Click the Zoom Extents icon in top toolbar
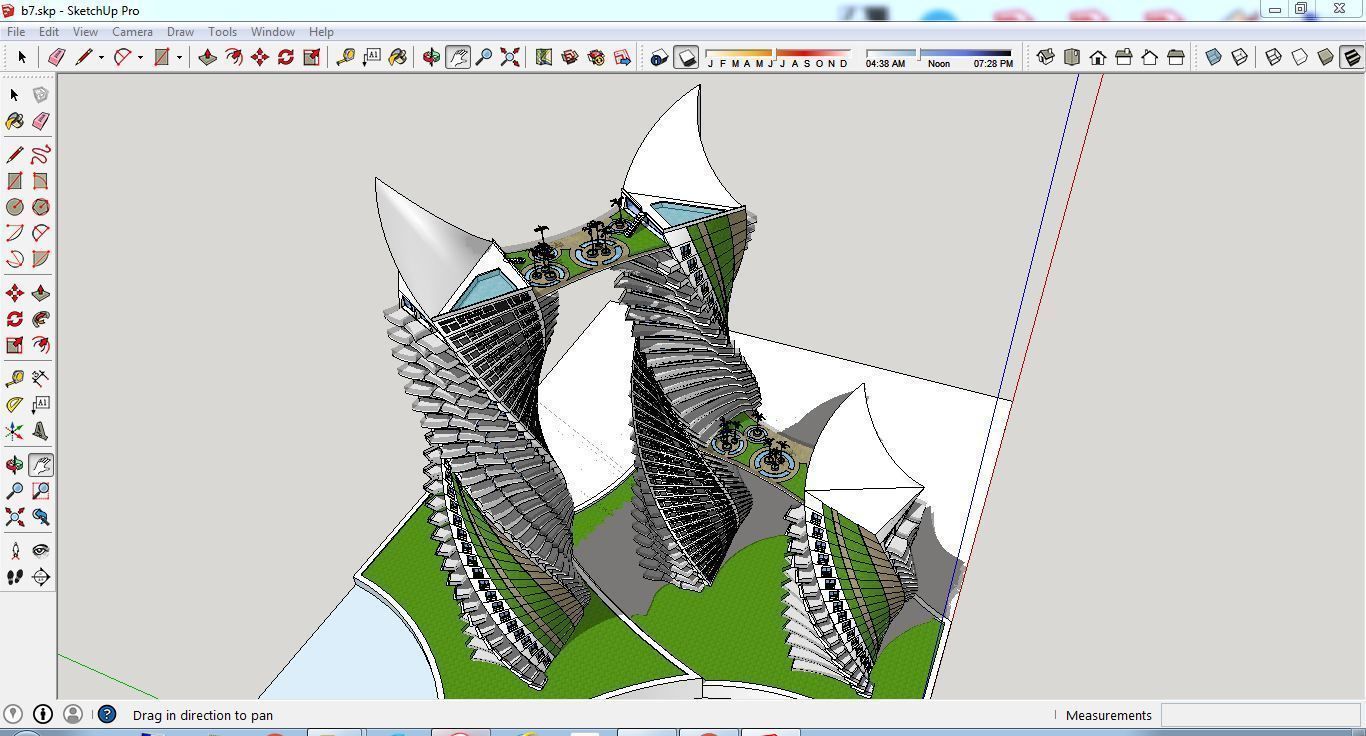Image resolution: width=1366 pixels, height=736 pixels. point(510,58)
